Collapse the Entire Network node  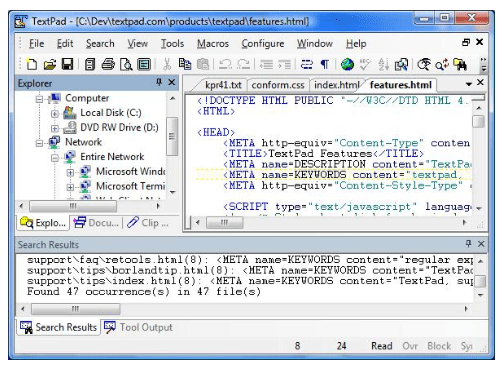54,158
